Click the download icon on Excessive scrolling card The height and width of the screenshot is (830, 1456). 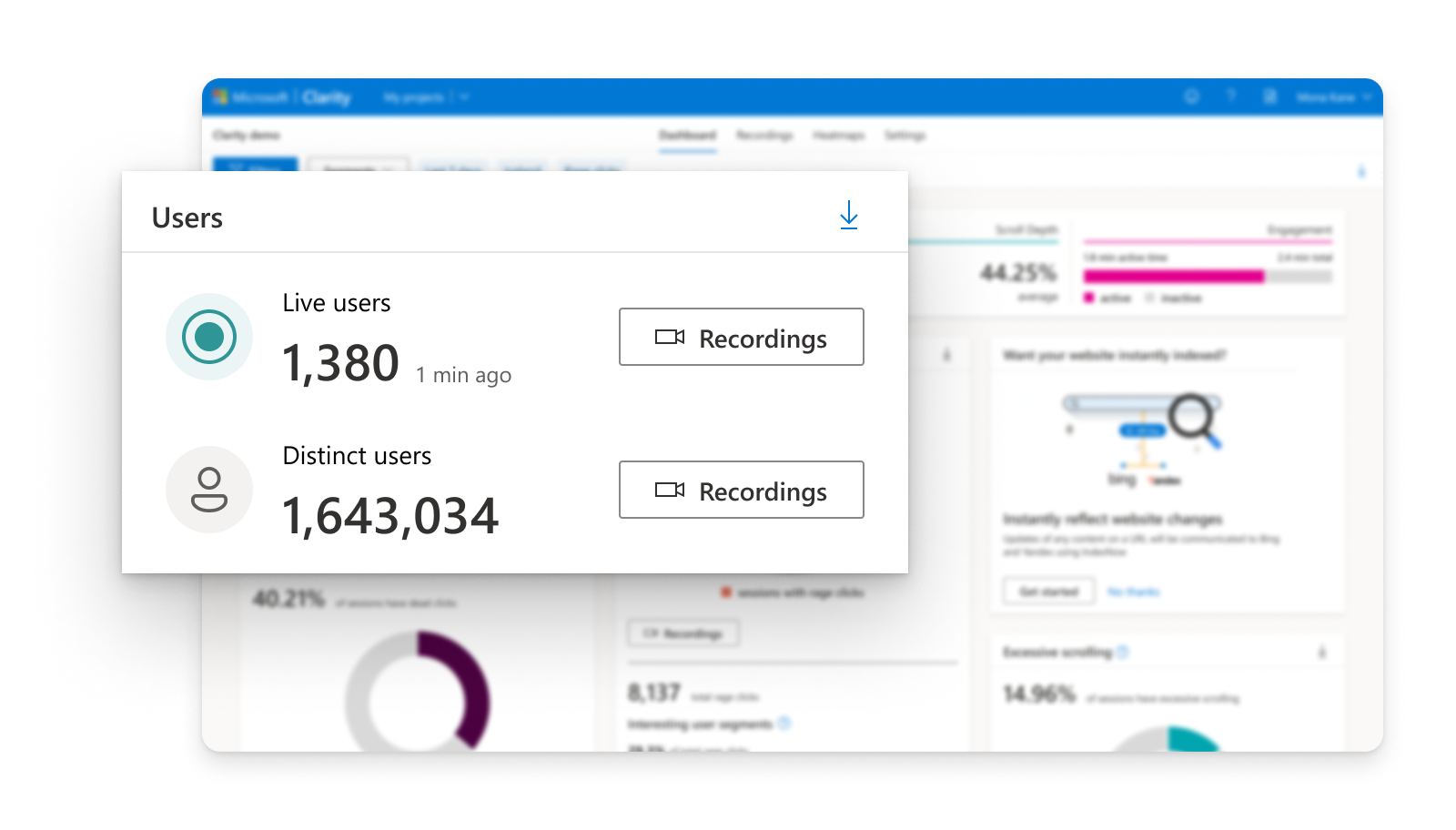coord(1322,653)
